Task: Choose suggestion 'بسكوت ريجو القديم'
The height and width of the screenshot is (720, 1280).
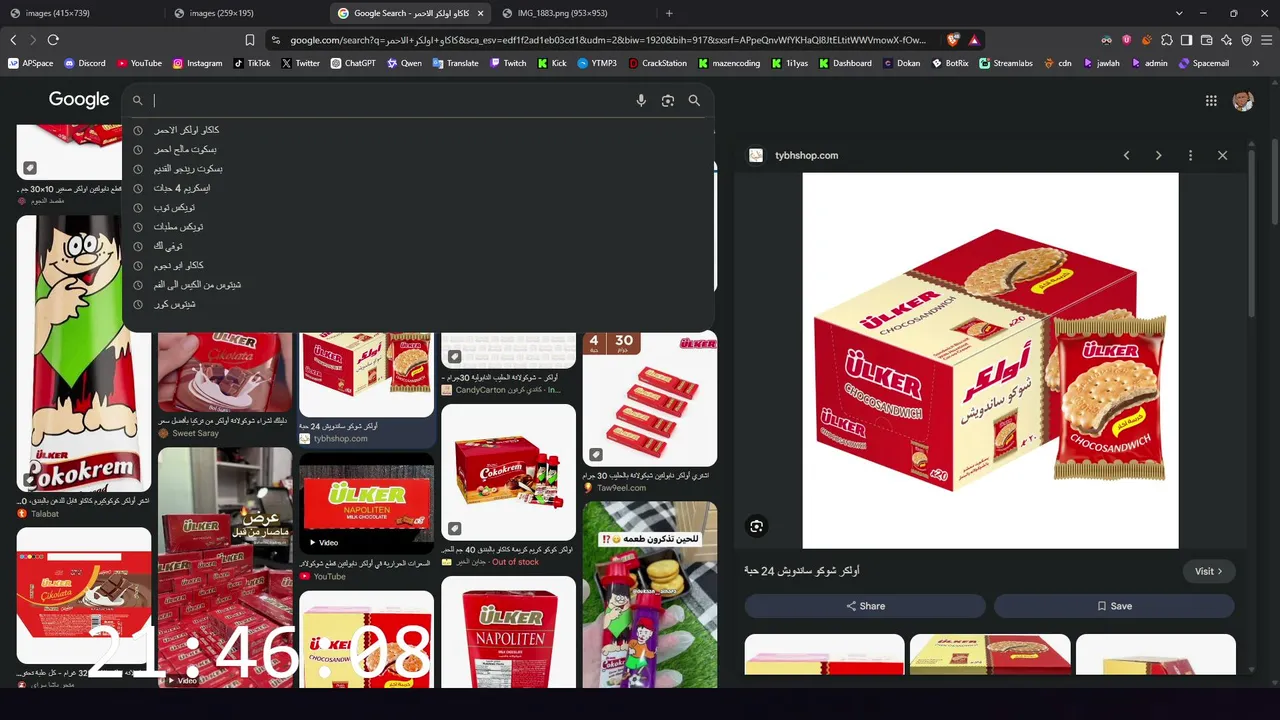Action: (x=418, y=169)
